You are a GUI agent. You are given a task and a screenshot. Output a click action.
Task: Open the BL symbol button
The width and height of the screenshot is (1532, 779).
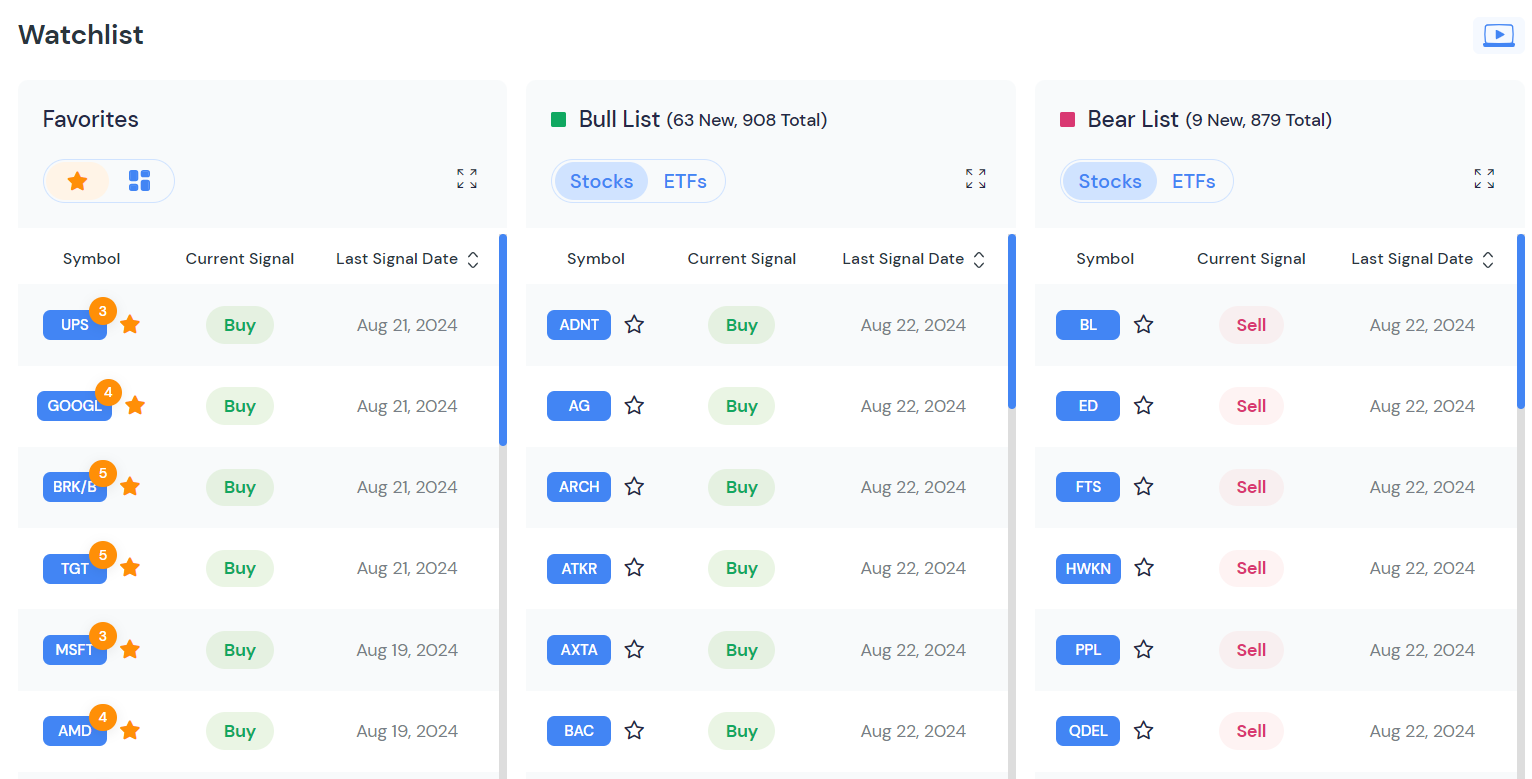[x=1088, y=325]
